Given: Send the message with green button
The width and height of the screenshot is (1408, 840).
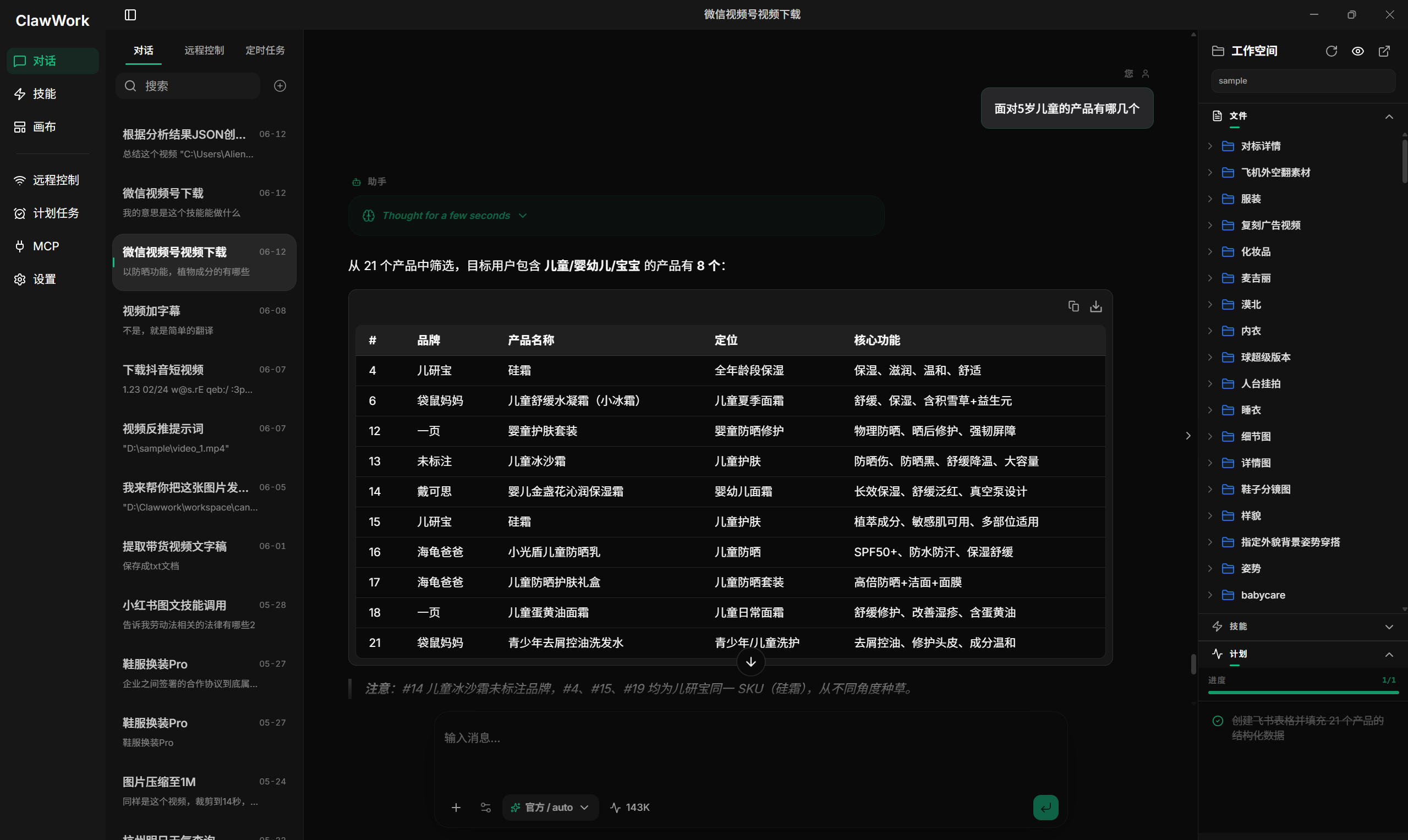Looking at the screenshot, I should pyautogui.click(x=1045, y=807).
